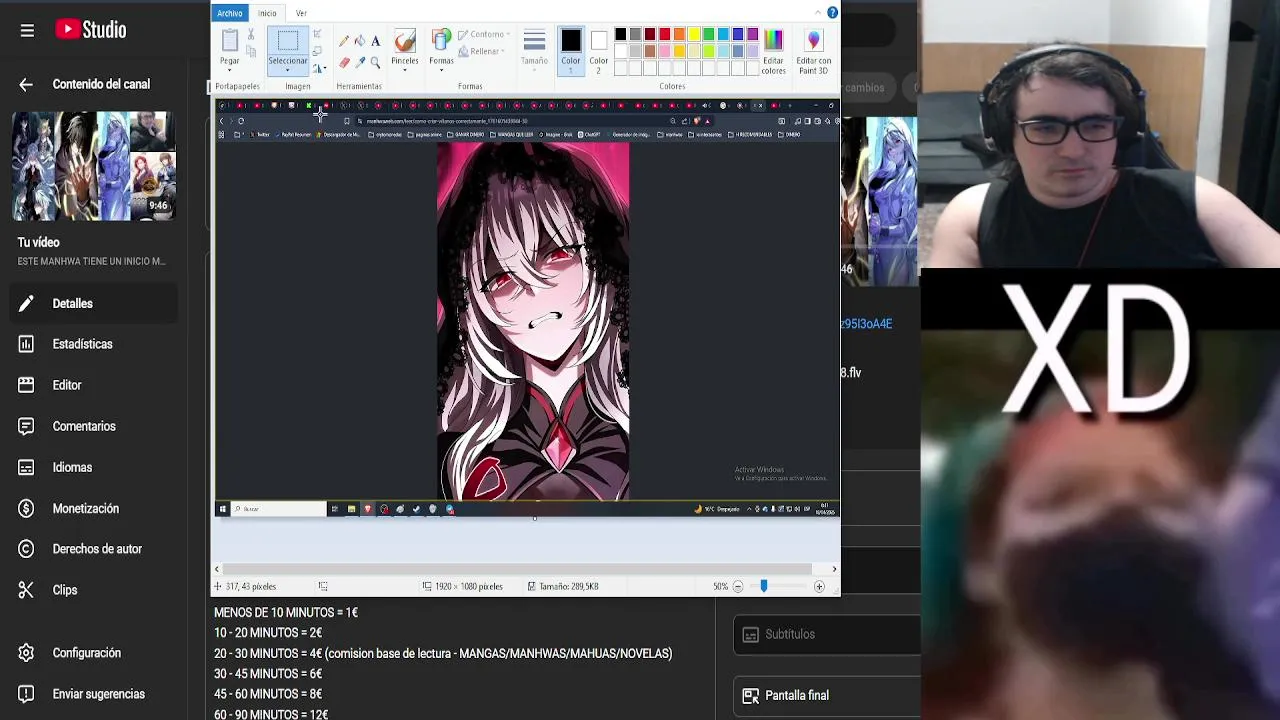Click the Crop icon in Imagen group
Viewport: 1280px width, 720px height.
[318, 34]
